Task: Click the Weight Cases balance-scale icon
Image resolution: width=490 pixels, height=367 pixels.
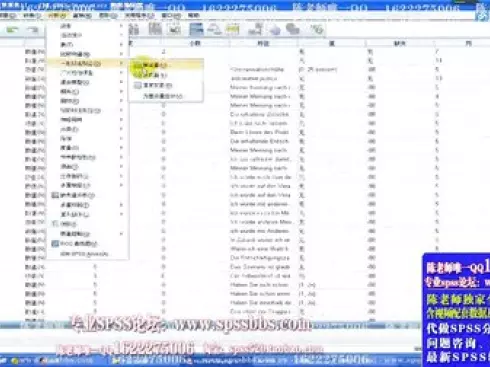Action: (214, 30)
